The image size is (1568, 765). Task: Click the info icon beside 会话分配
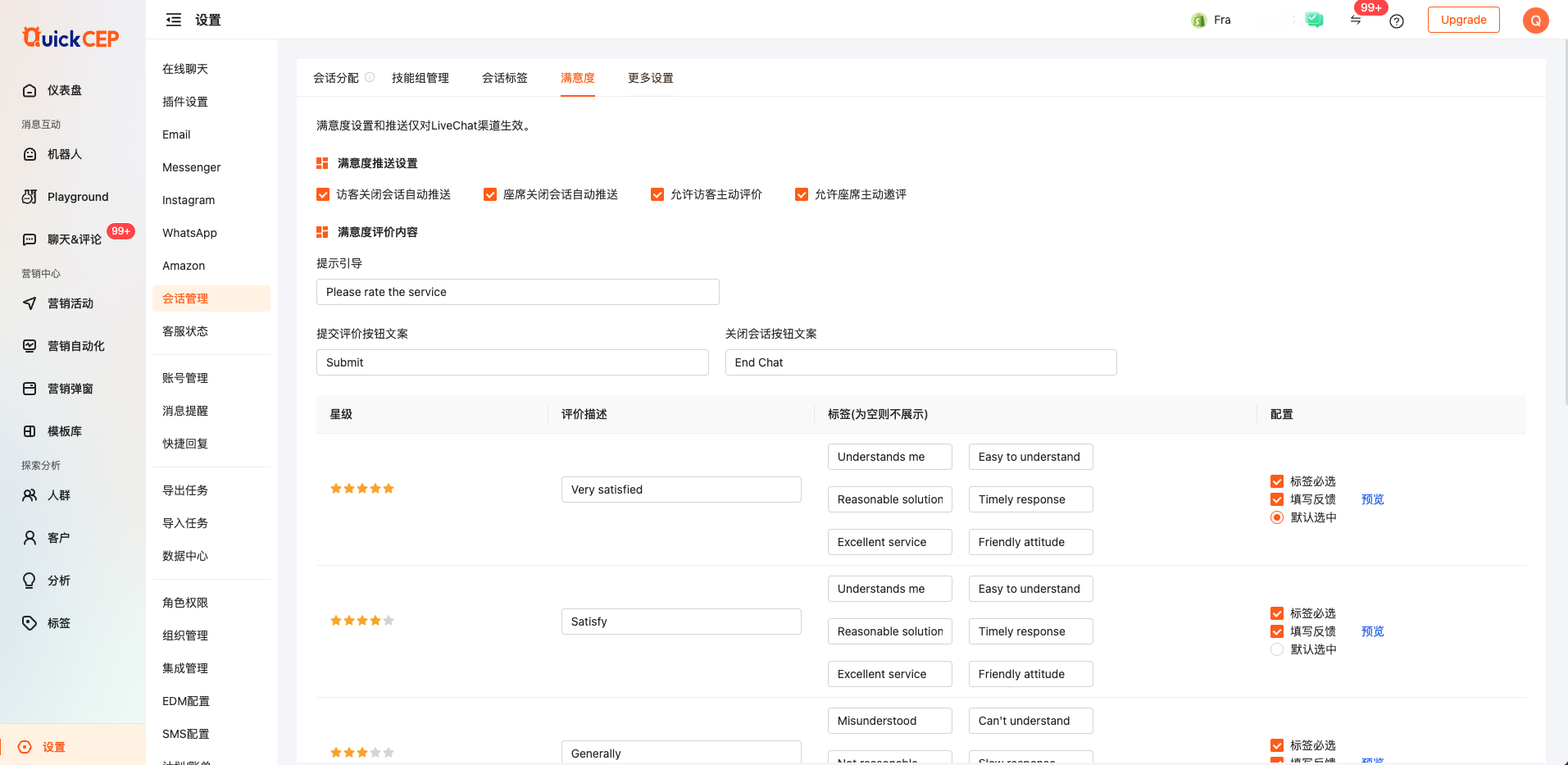[370, 77]
